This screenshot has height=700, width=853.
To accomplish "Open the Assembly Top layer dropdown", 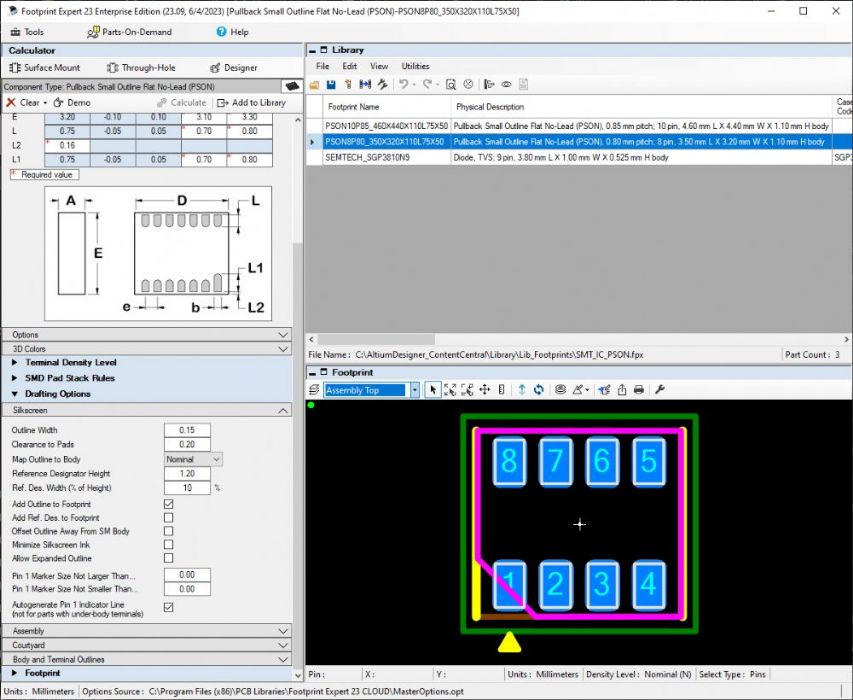I will (414, 390).
